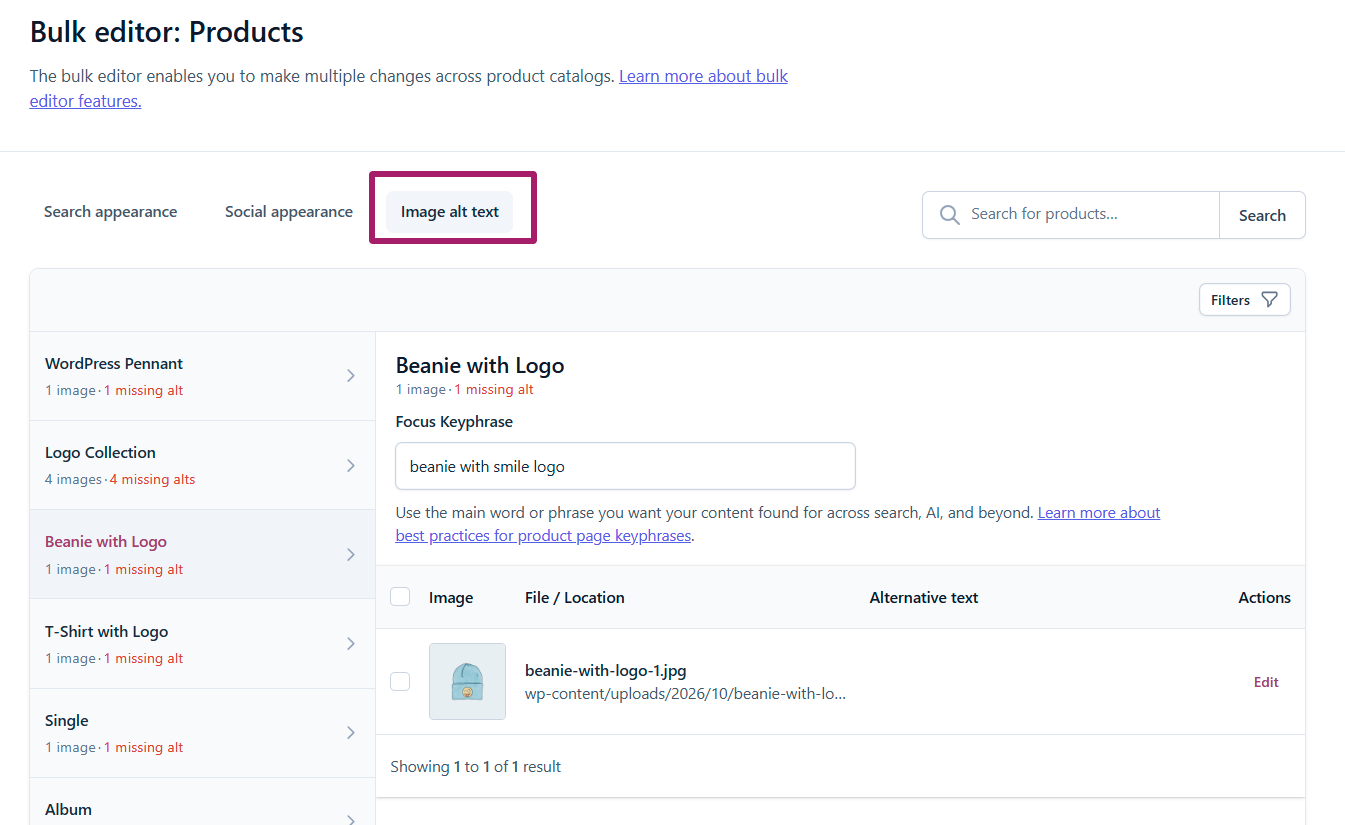Expand Single product chevron
The width and height of the screenshot is (1345, 825).
tap(350, 732)
